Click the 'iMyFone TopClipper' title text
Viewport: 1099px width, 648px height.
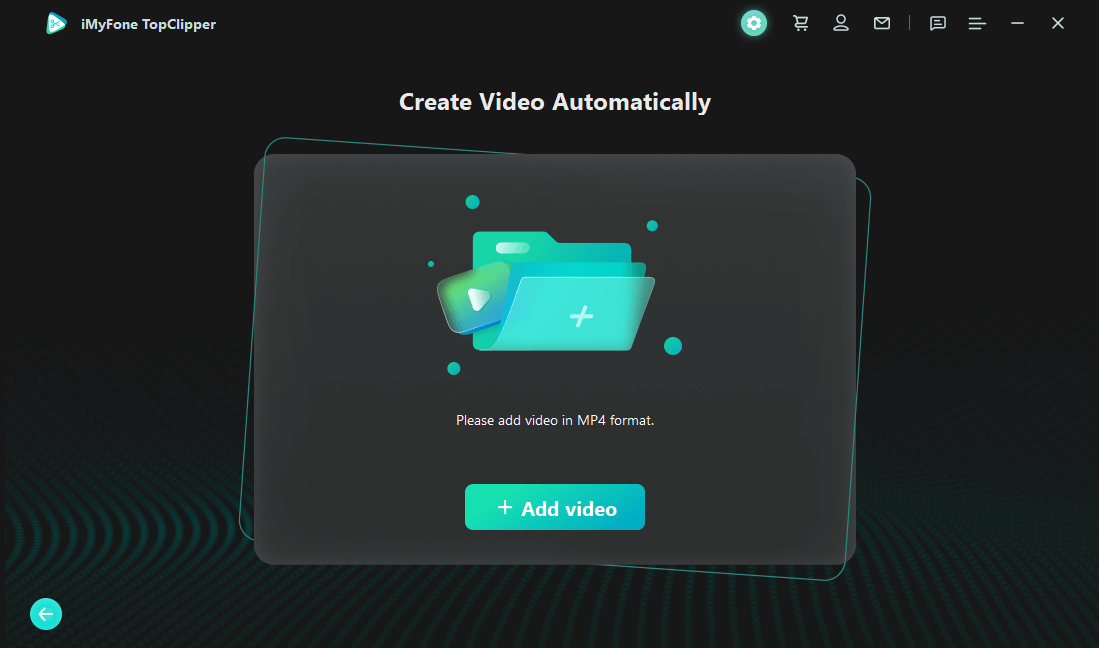coord(149,25)
